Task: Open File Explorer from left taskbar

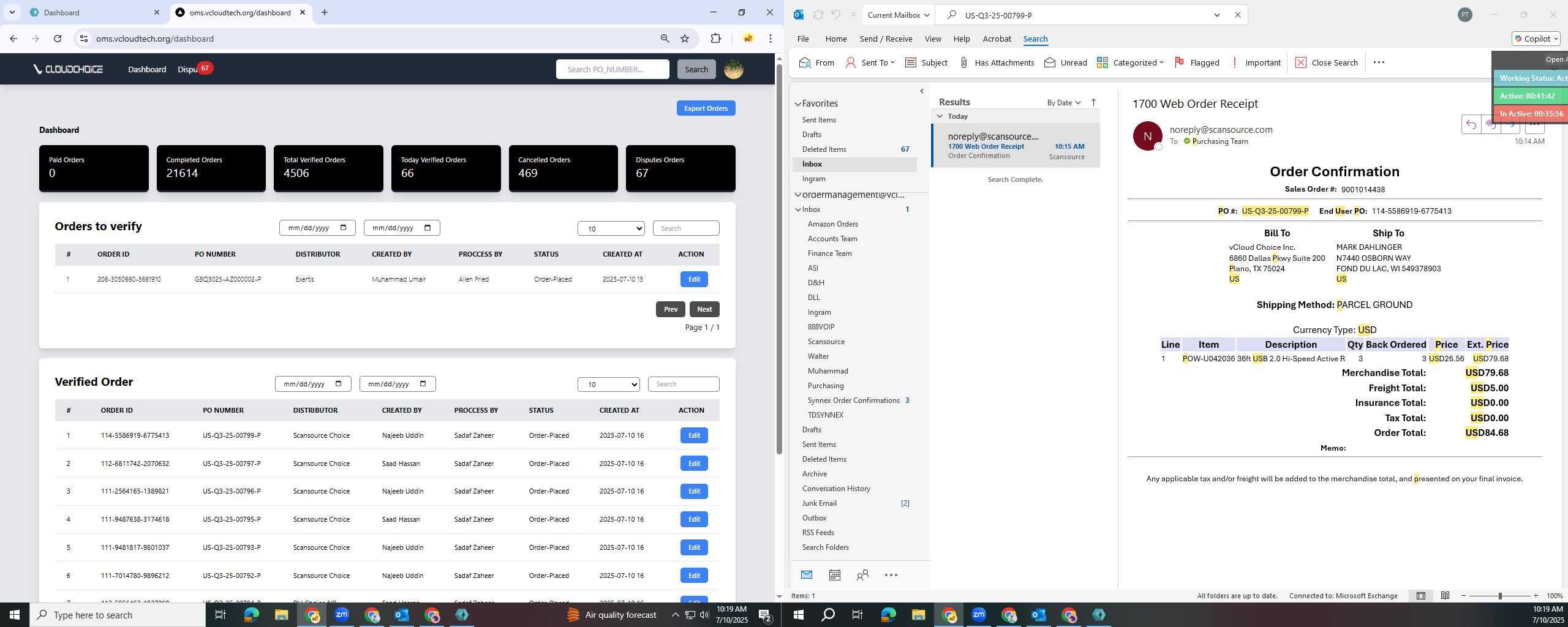Action: (281, 615)
